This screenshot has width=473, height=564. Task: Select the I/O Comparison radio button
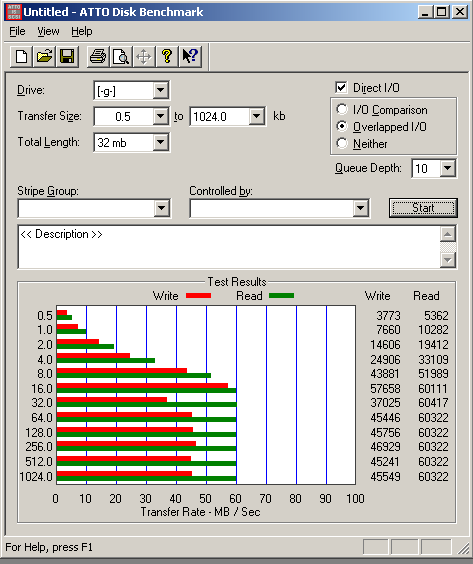click(x=342, y=109)
